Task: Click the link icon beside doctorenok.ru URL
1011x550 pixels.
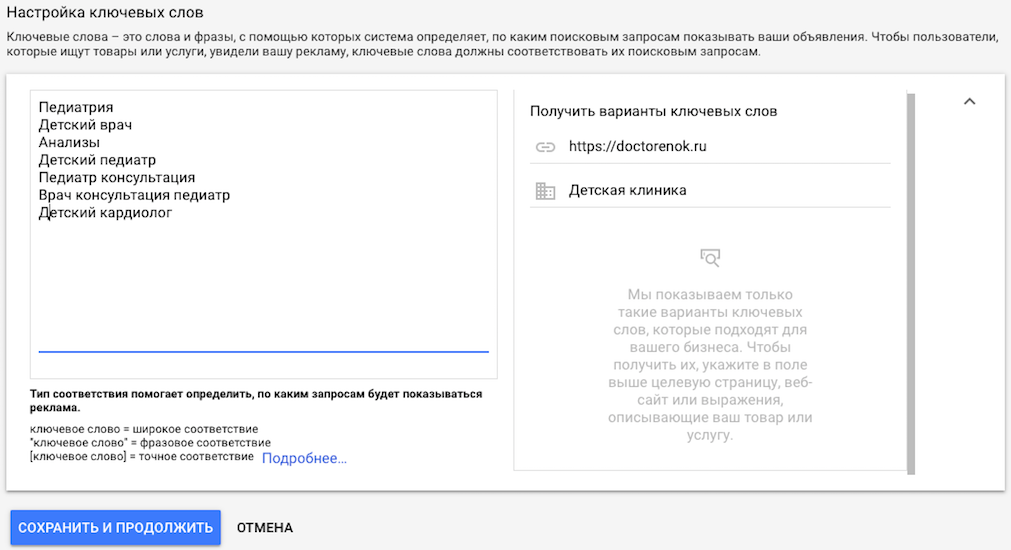Action: point(545,147)
